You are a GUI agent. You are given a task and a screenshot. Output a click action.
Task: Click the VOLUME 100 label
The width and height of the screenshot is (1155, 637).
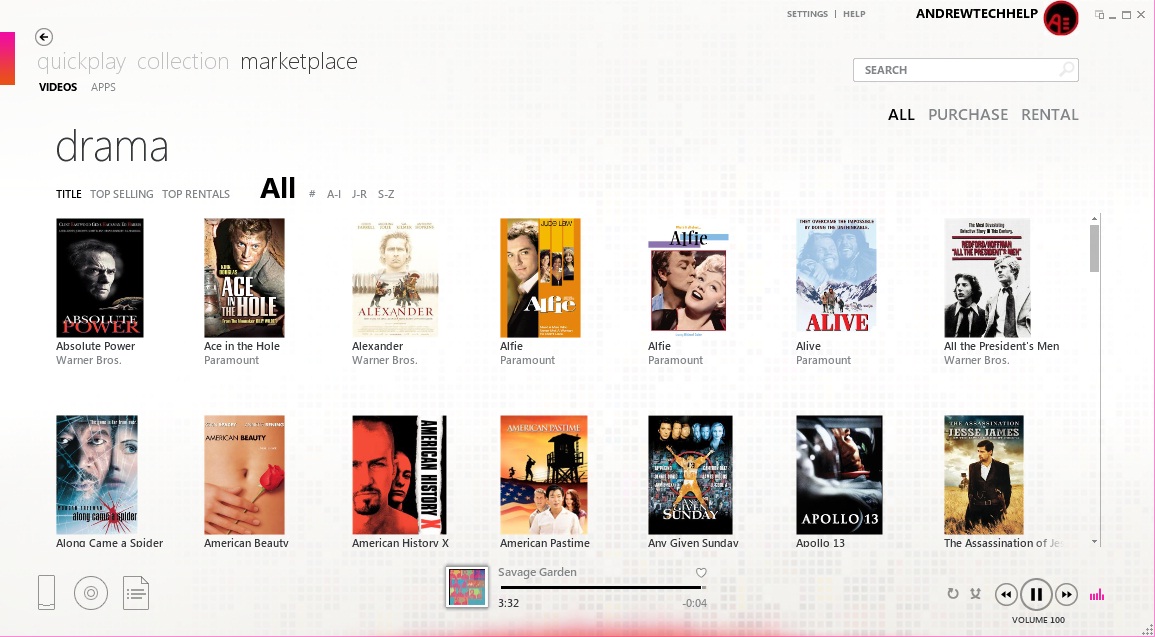click(1038, 620)
